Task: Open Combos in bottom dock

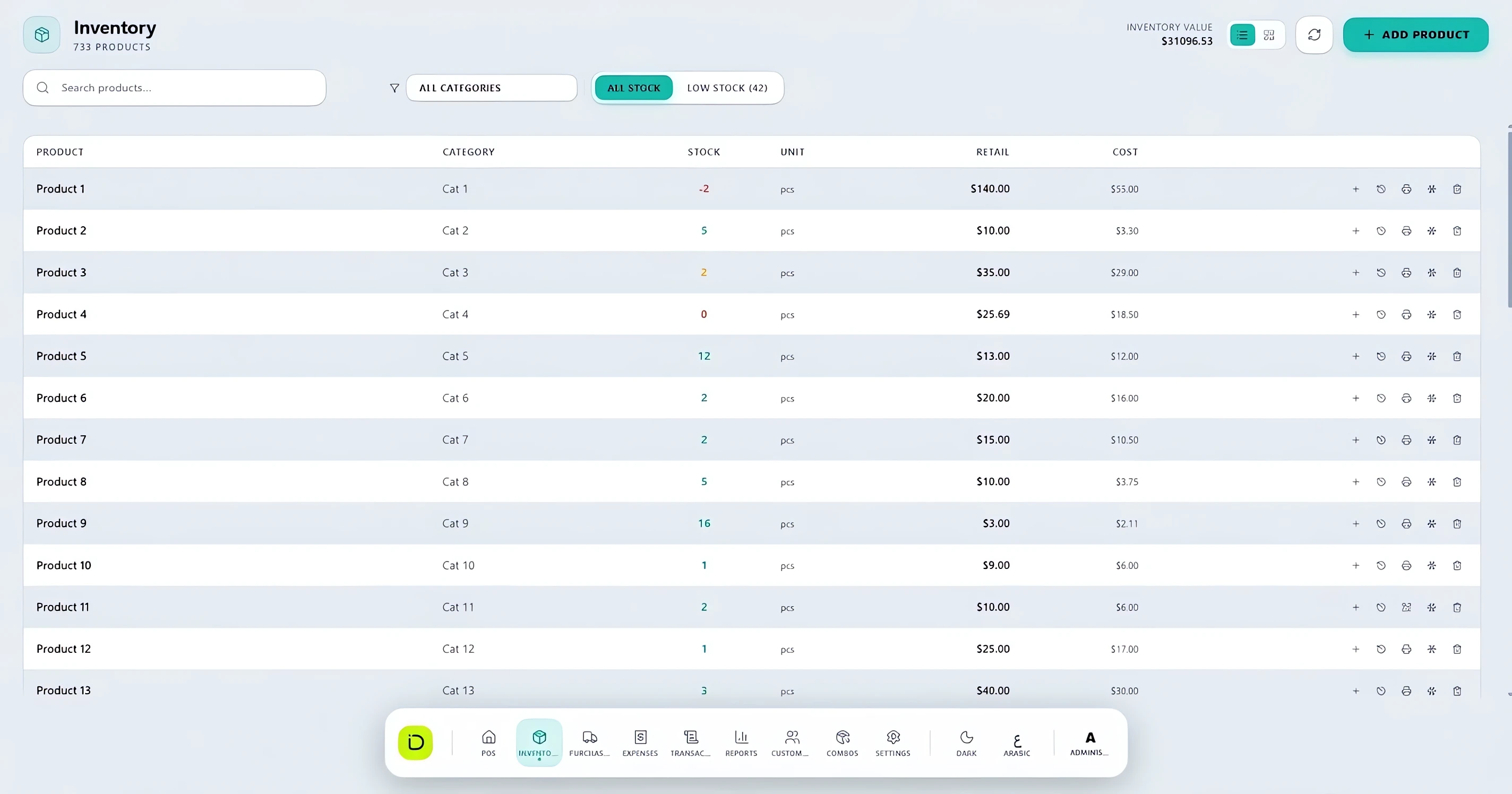Action: click(x=843, y=743)
